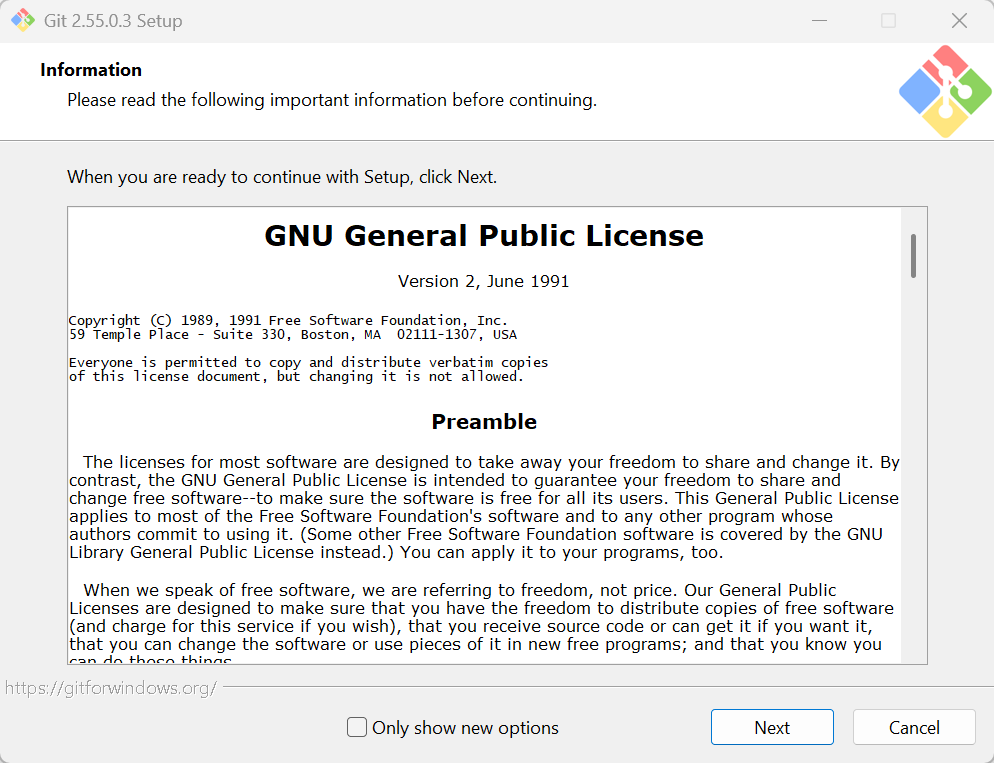Click "When you are ready to continue" text
Viewport: 994px width, 763px height.
coord(282,177)
